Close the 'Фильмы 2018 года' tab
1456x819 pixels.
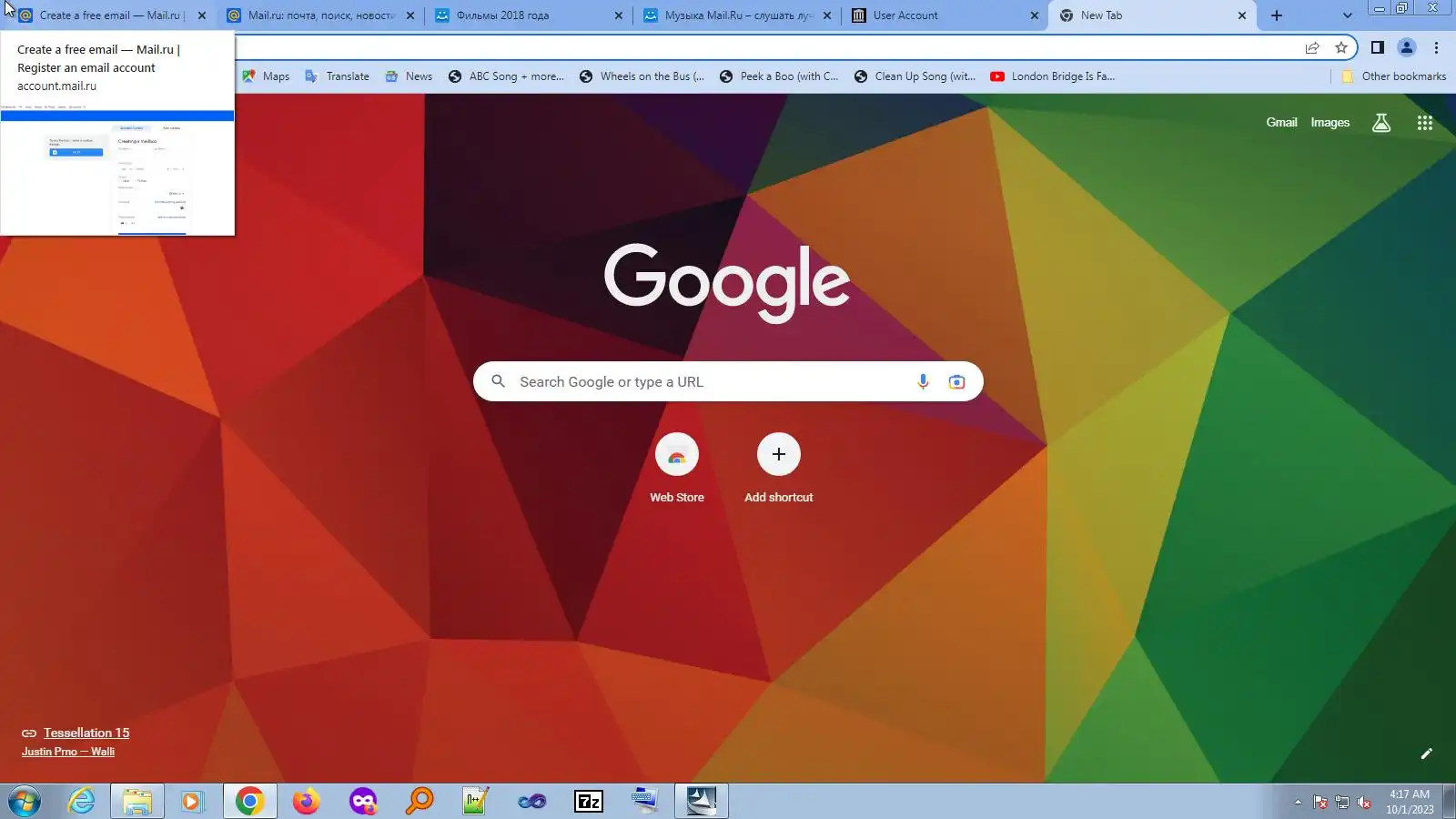(x=619, y=15)
